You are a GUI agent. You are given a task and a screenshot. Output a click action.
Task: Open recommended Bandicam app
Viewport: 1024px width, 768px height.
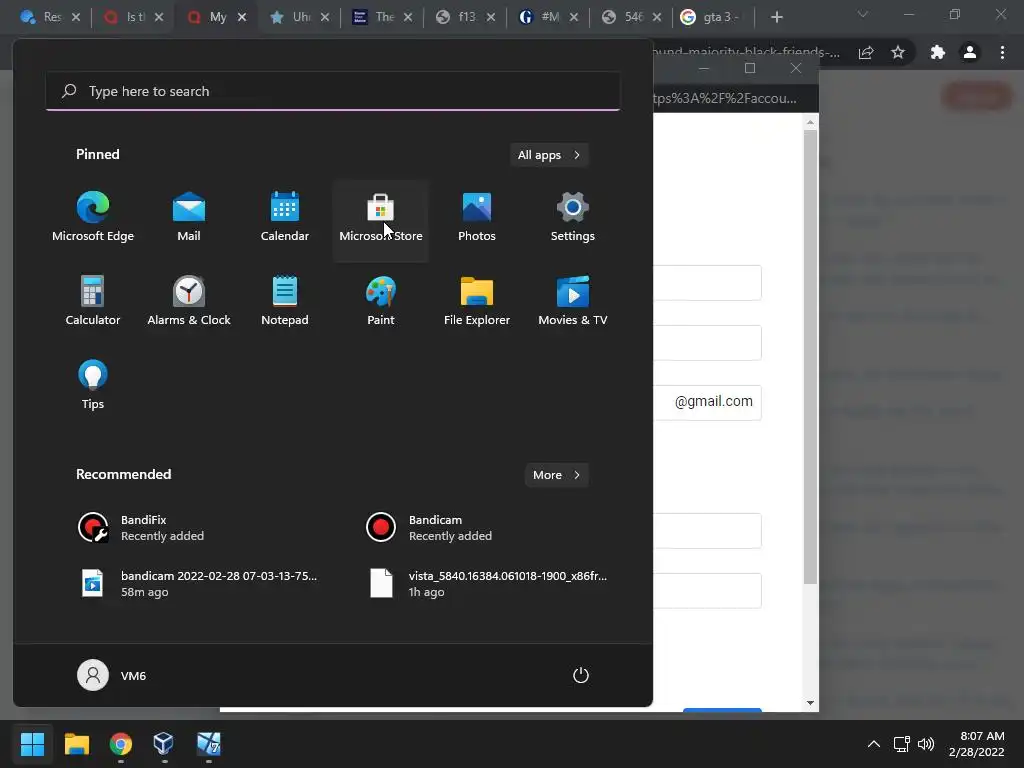point(483,528)
